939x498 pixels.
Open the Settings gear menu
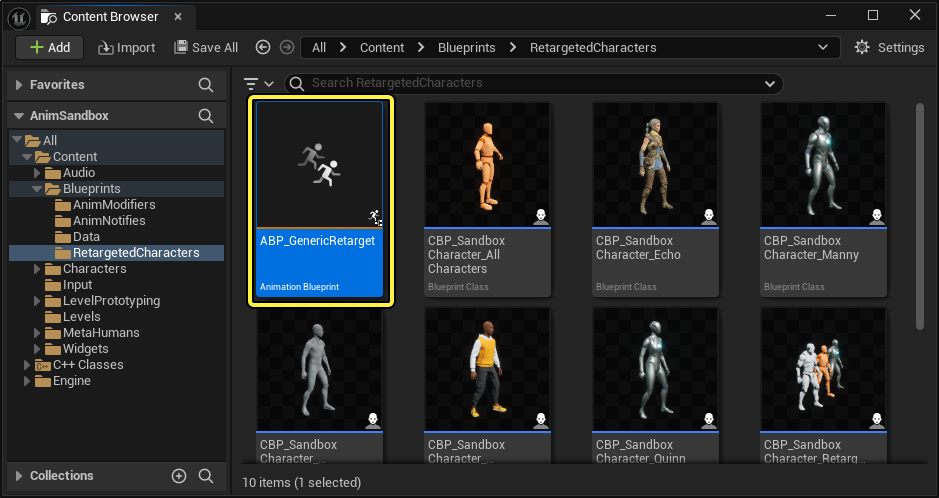coord(889,47)
